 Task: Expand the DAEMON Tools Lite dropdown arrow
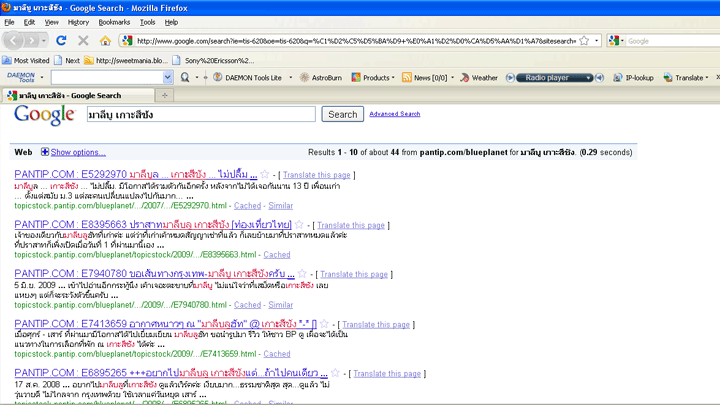point(290,78)
